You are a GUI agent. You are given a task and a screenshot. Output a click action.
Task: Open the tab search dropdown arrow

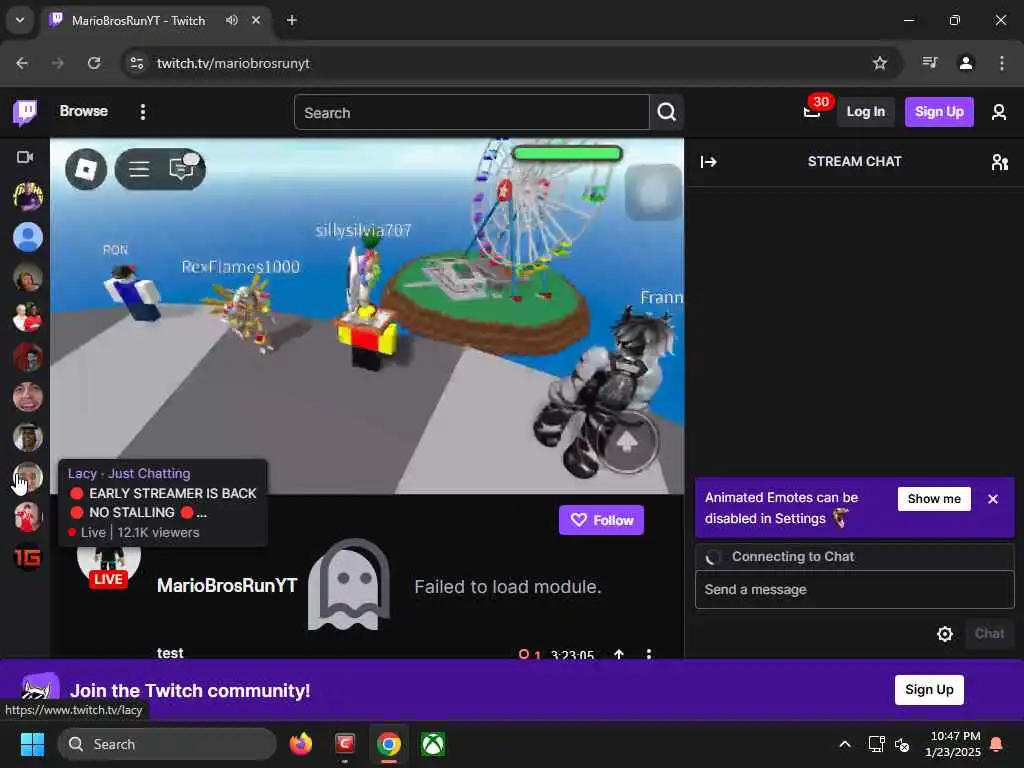(20, 20)
